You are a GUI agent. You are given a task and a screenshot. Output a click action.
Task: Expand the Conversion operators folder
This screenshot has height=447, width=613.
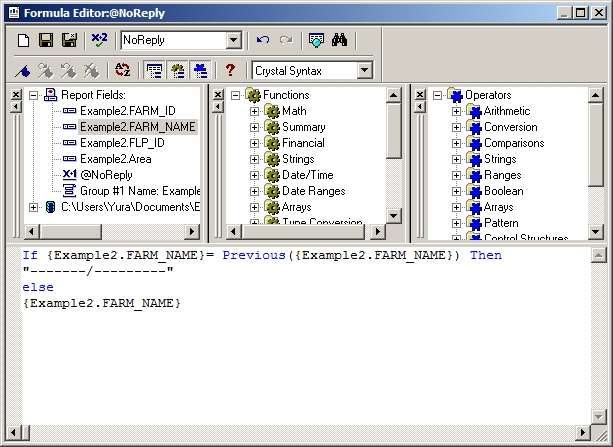click(x=456, y=127)
